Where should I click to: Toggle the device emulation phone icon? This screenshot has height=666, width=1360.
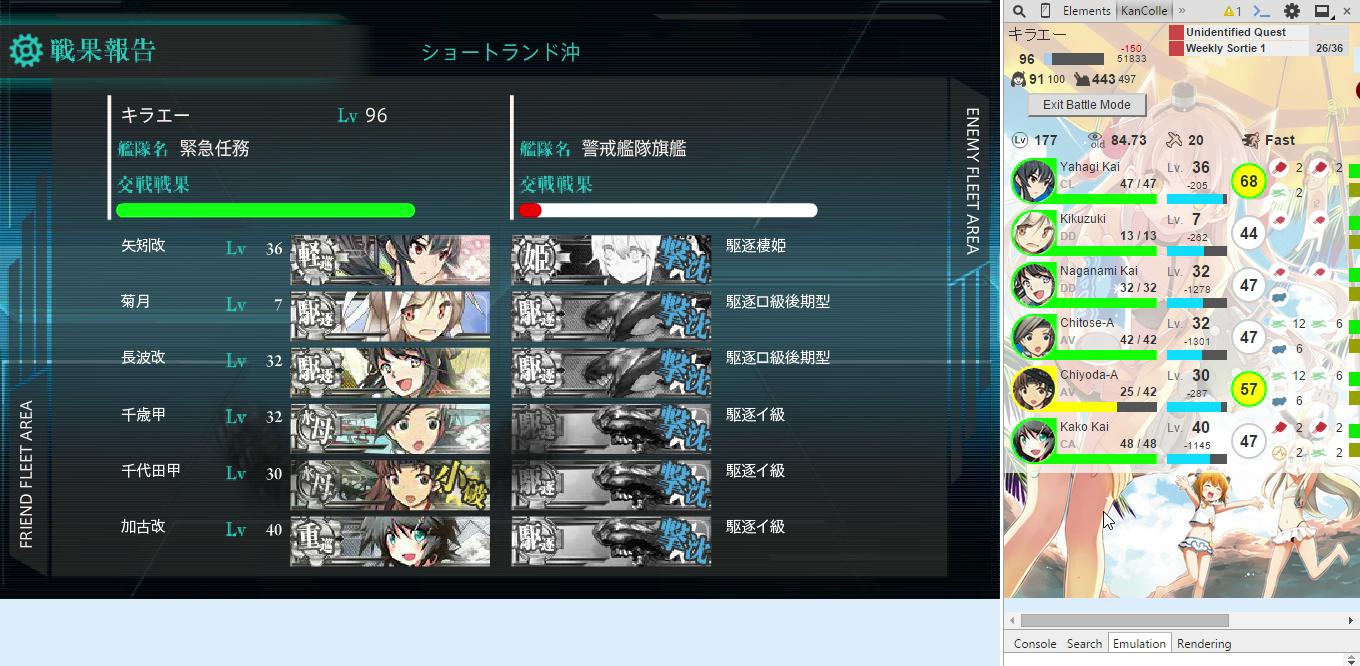click(x=1046, y=11)
